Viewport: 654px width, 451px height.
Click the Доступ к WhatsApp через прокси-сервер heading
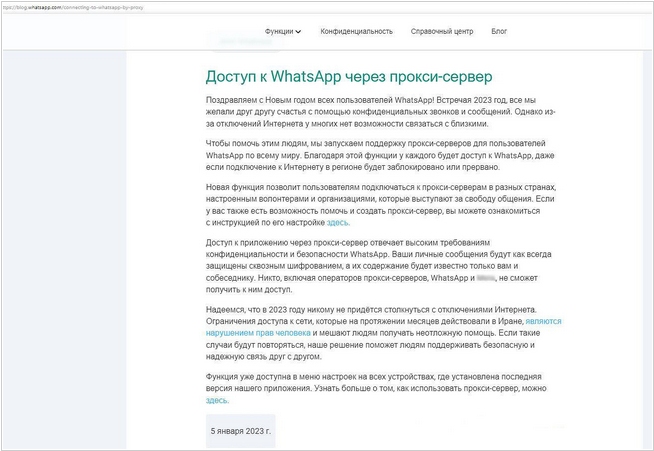coord(349,77)
